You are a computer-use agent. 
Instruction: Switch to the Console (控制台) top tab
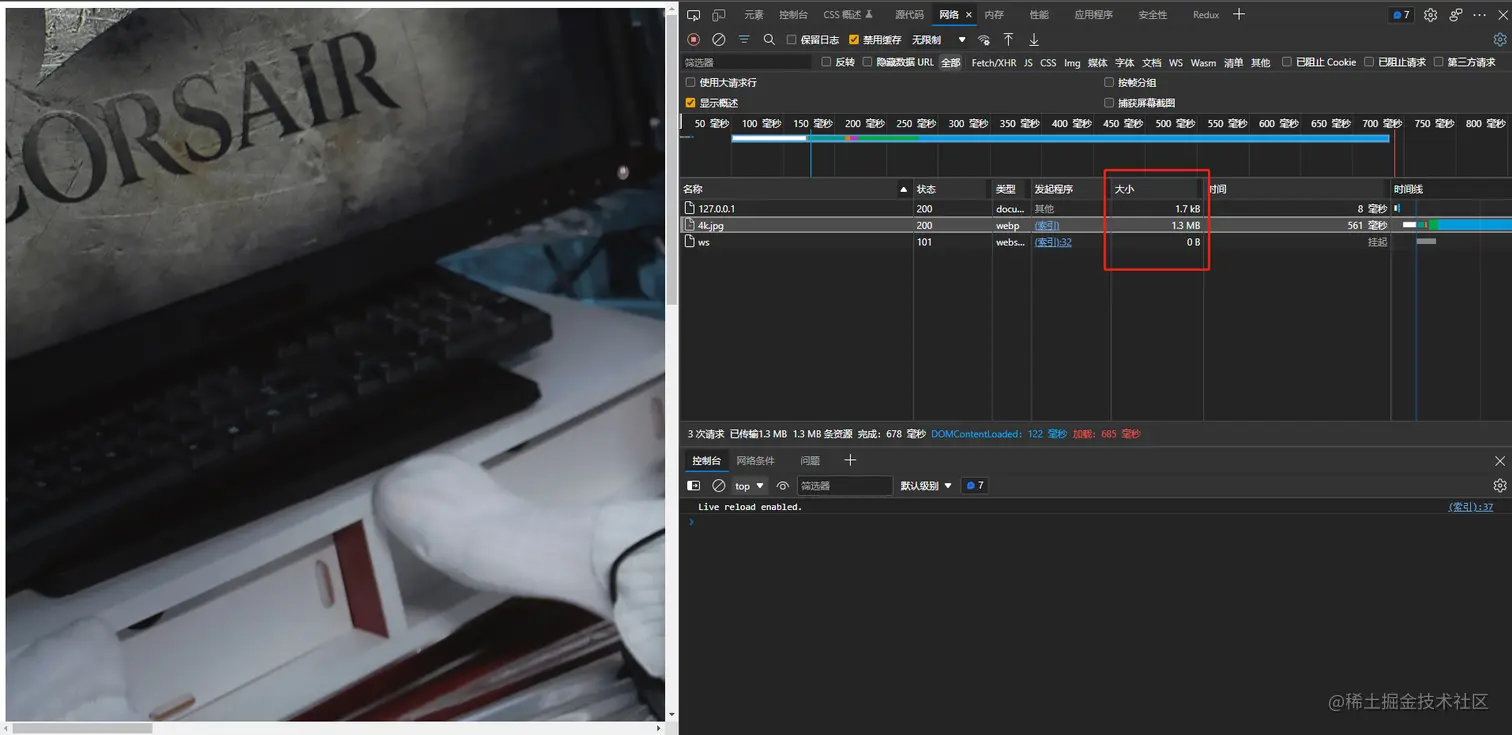[x=793, y=15]
